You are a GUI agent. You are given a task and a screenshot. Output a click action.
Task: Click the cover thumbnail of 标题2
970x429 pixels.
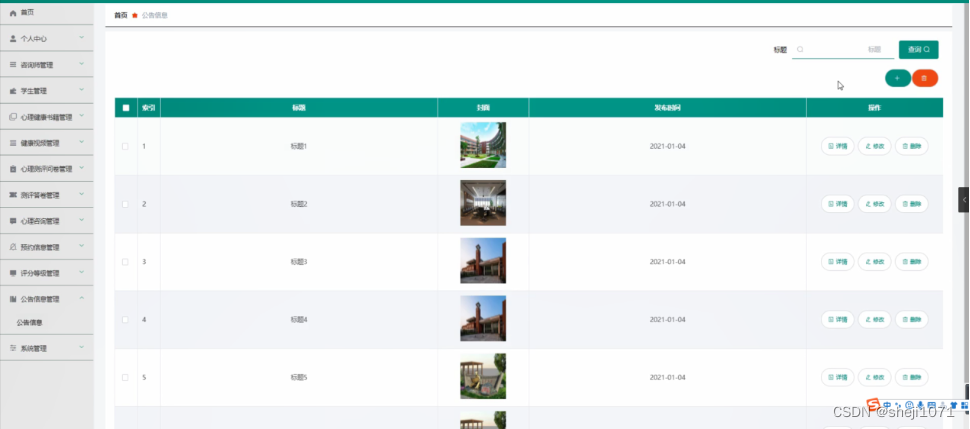point(483,203)
